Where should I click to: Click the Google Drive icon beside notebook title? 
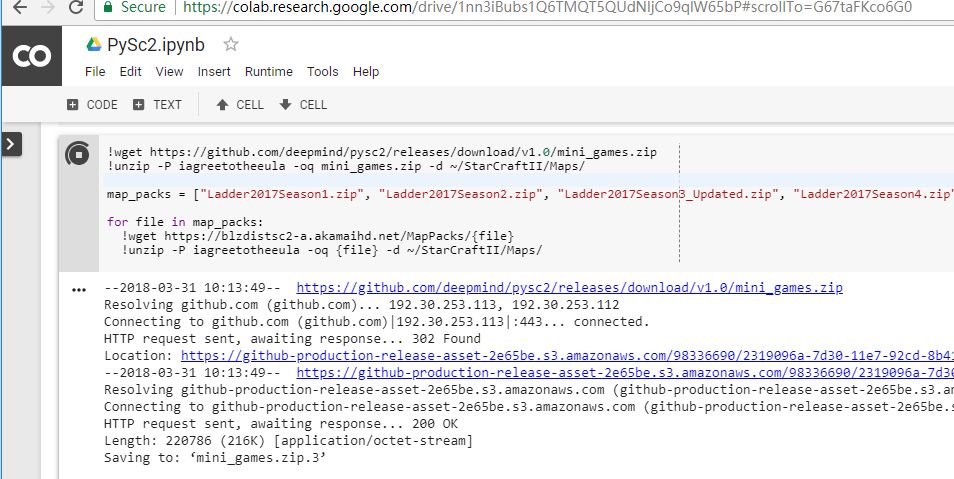[x=94, y=44]
